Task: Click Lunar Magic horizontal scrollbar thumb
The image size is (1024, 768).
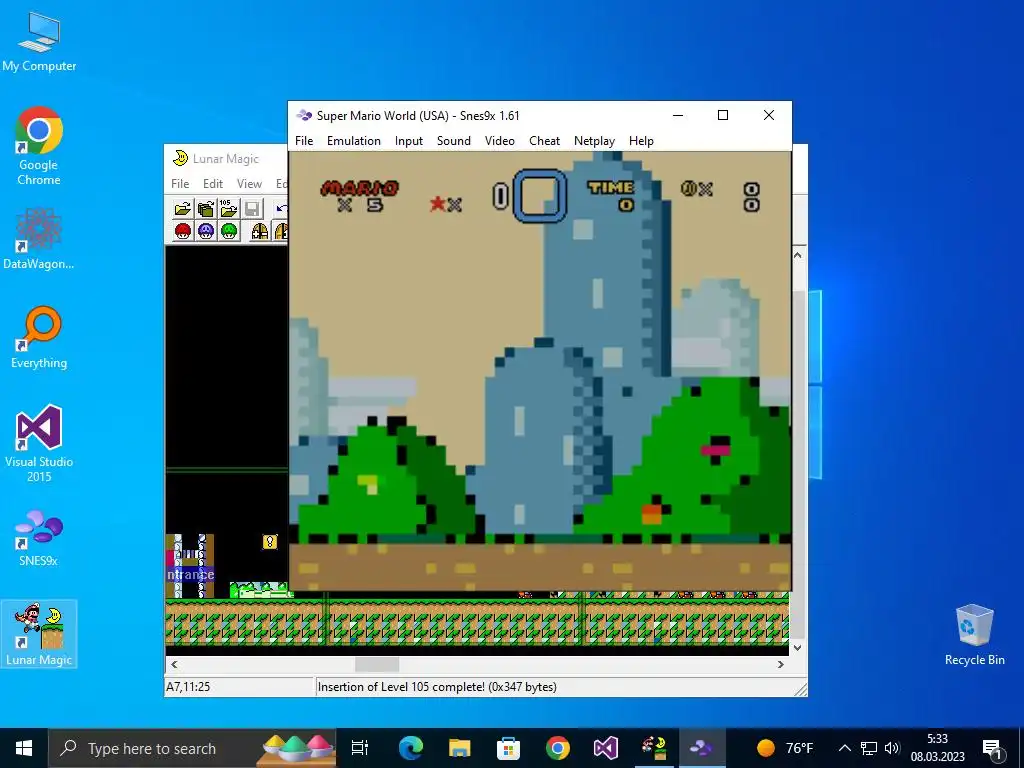Action: pyautogui.click(x=377, y=664)
